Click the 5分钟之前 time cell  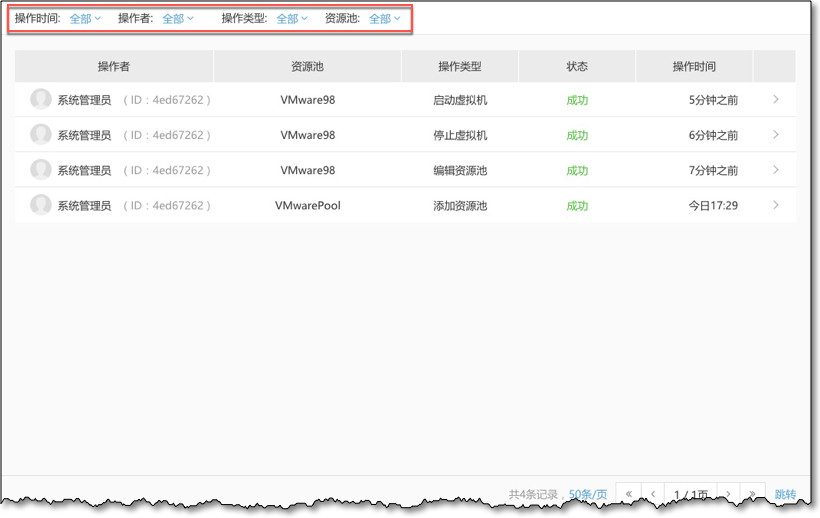713,100
